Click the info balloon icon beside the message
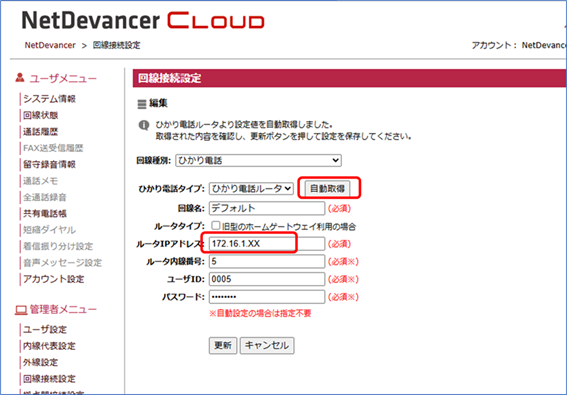This screenshot has height=395, width=567. point(144,126)
